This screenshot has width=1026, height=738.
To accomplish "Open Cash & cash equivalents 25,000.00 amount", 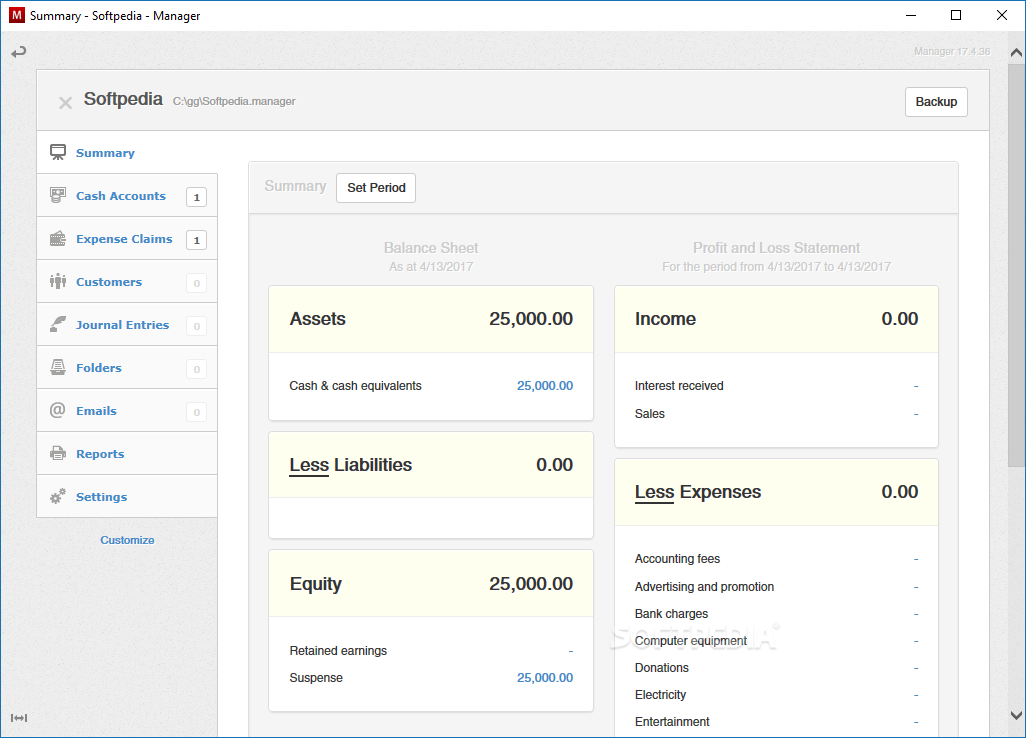I will tap(544, 386).
